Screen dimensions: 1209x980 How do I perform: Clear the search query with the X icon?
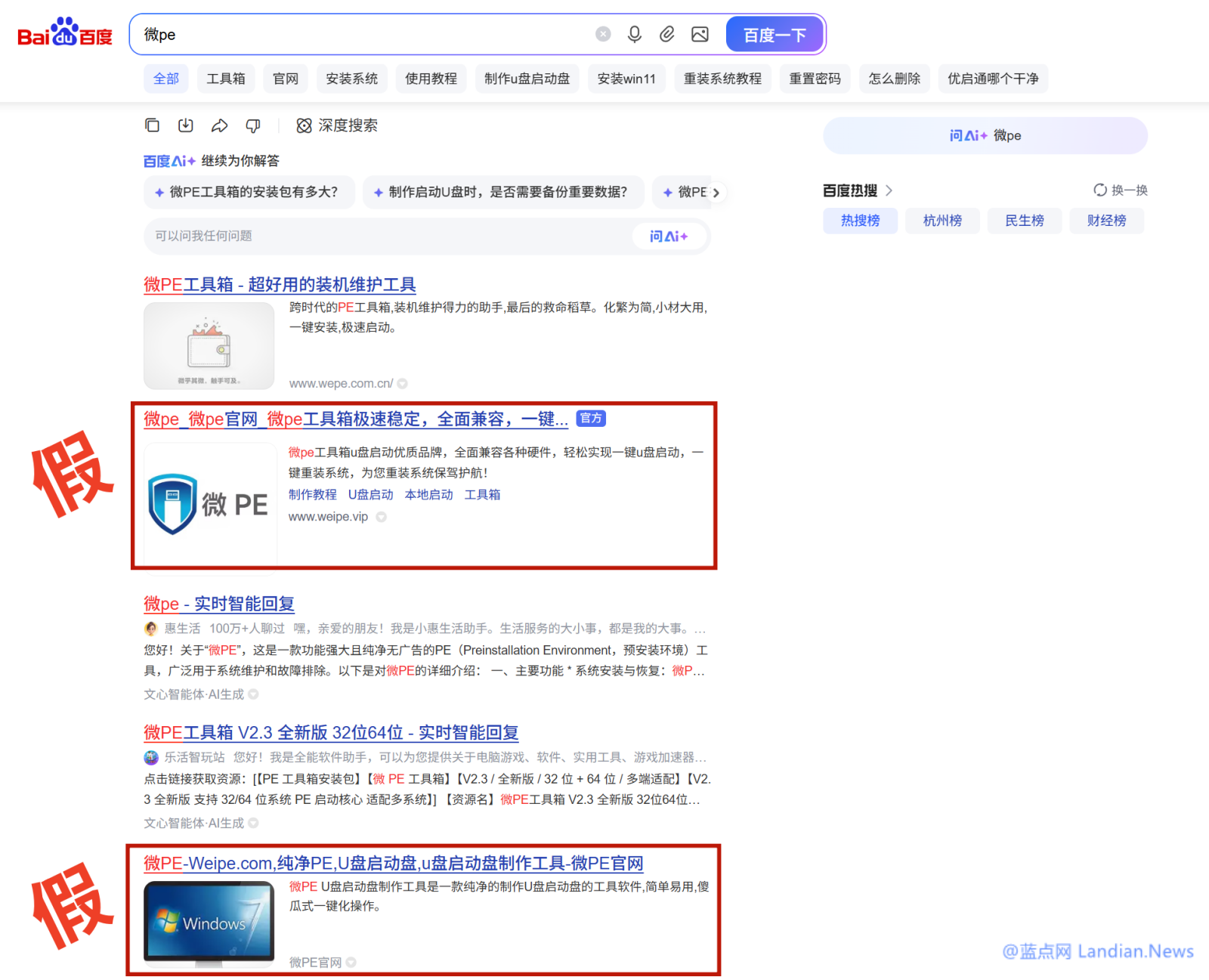click(x=603, y=33)
